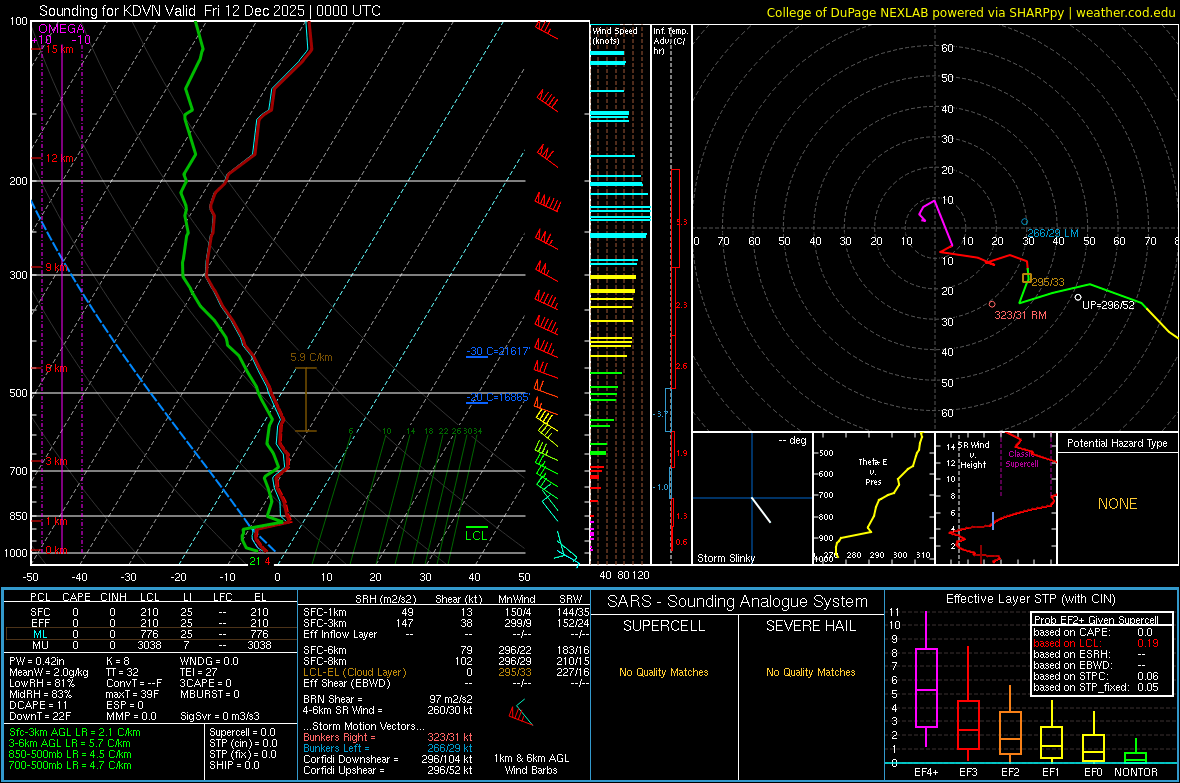1180x783 pixels.
Task: Click the maxT = 39F value
Action: [132, 694]
